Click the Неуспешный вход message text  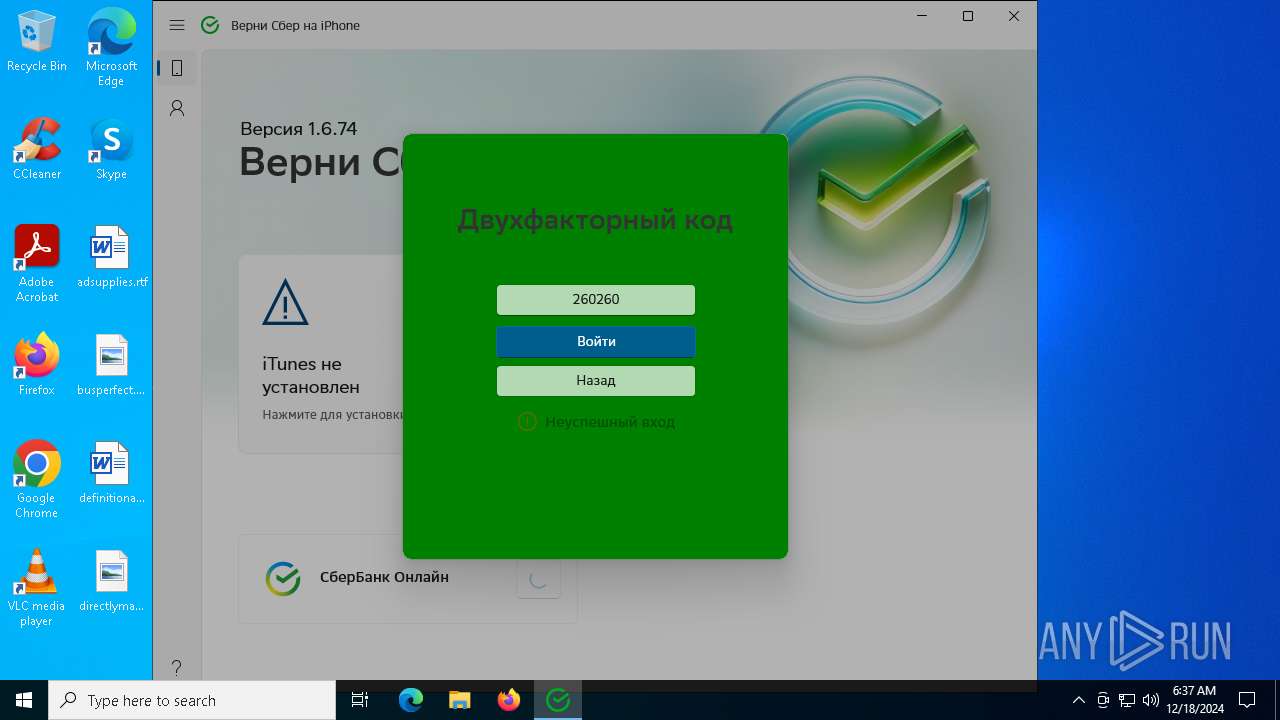pyautogui.click(x=610, y=422)
